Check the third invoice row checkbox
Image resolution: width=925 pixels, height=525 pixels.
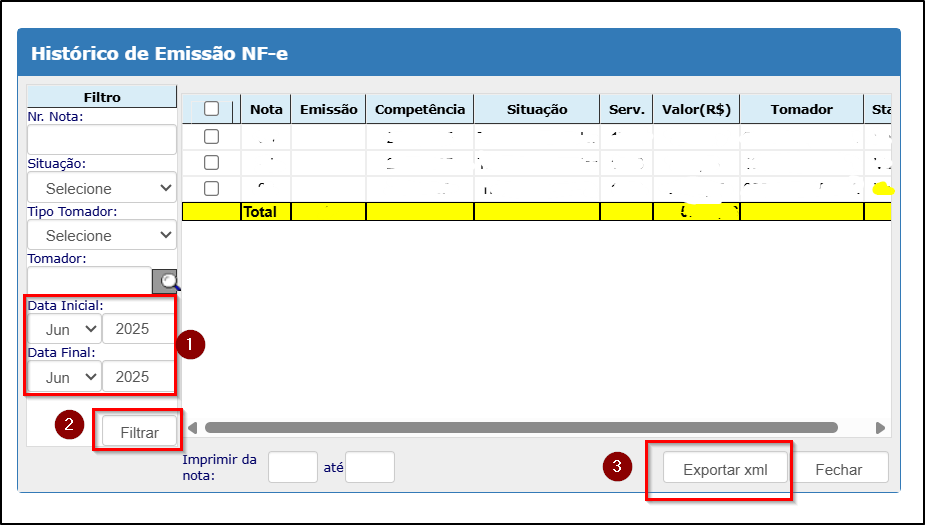coord(211,188)
